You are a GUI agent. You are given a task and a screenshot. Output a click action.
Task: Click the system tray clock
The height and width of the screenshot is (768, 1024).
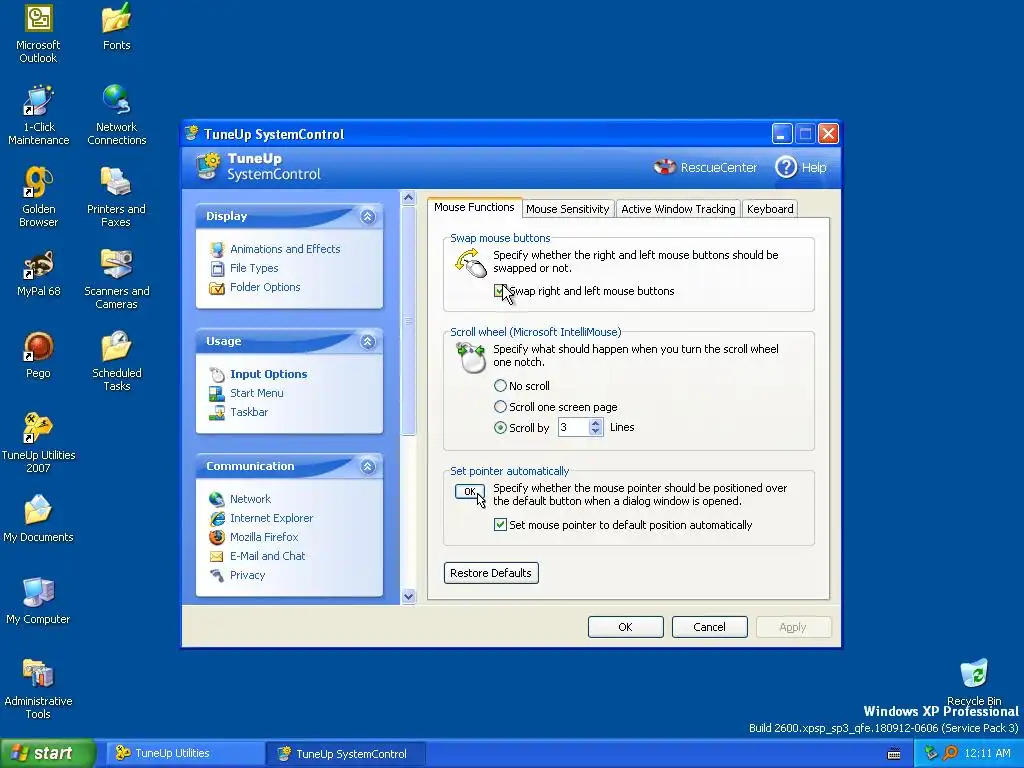pyautogui.click(x=987, y=754)
